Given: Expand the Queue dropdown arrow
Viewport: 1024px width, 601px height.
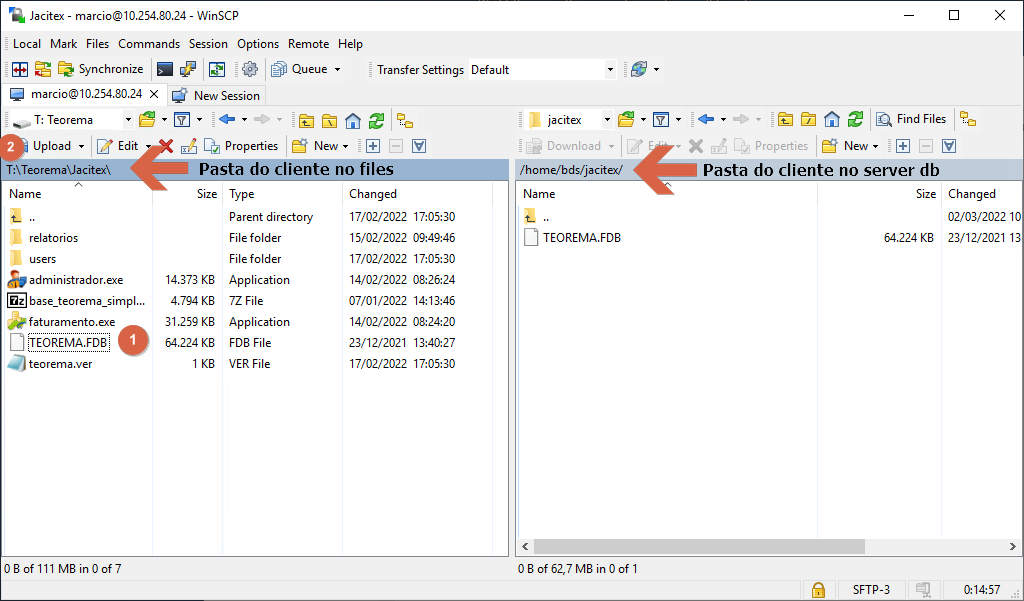Looking at the screenshot, I should [338, 69].
